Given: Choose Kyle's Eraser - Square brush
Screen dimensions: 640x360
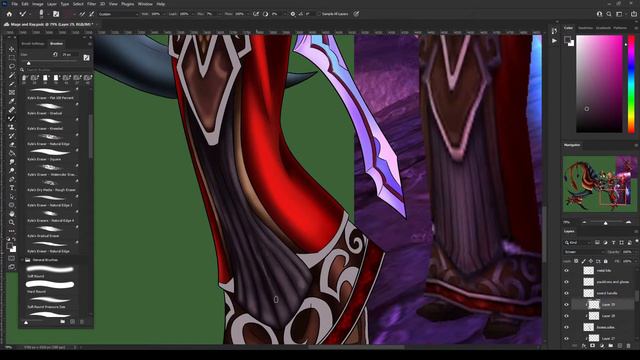Looking at the screenshot, I should (x=50, y=154).
